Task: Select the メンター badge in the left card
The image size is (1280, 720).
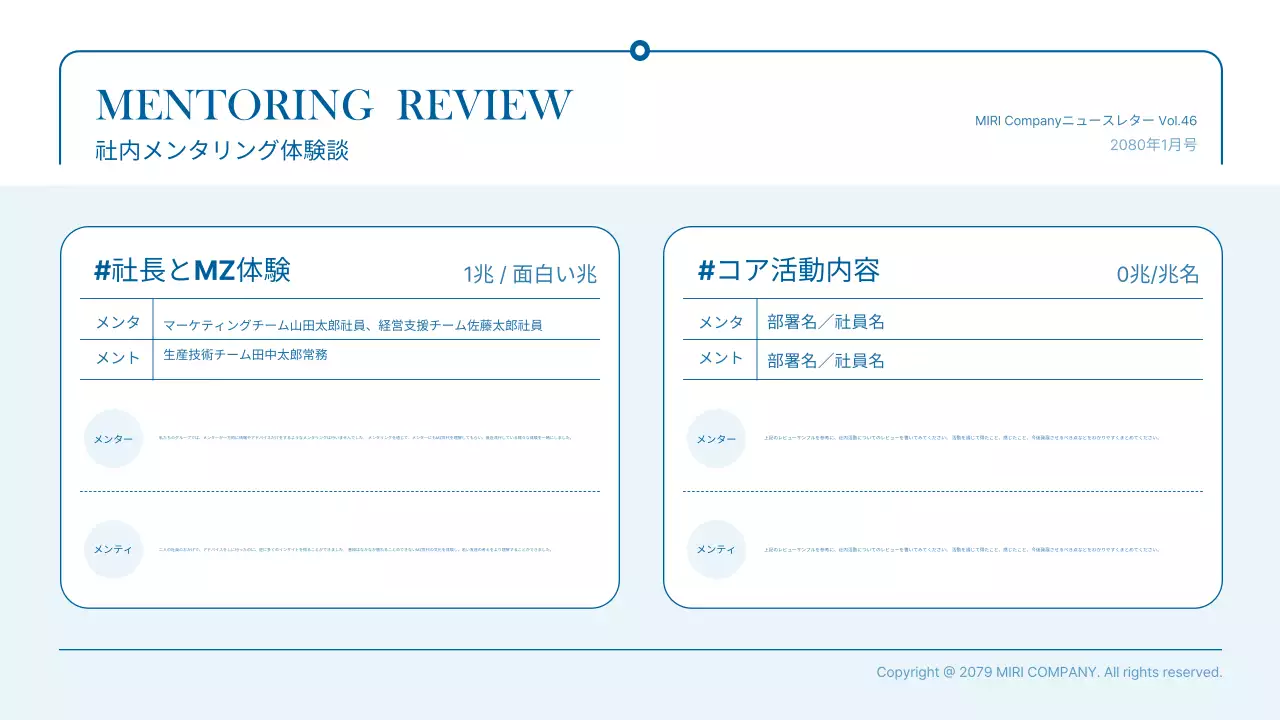Action: pos(113,438)
